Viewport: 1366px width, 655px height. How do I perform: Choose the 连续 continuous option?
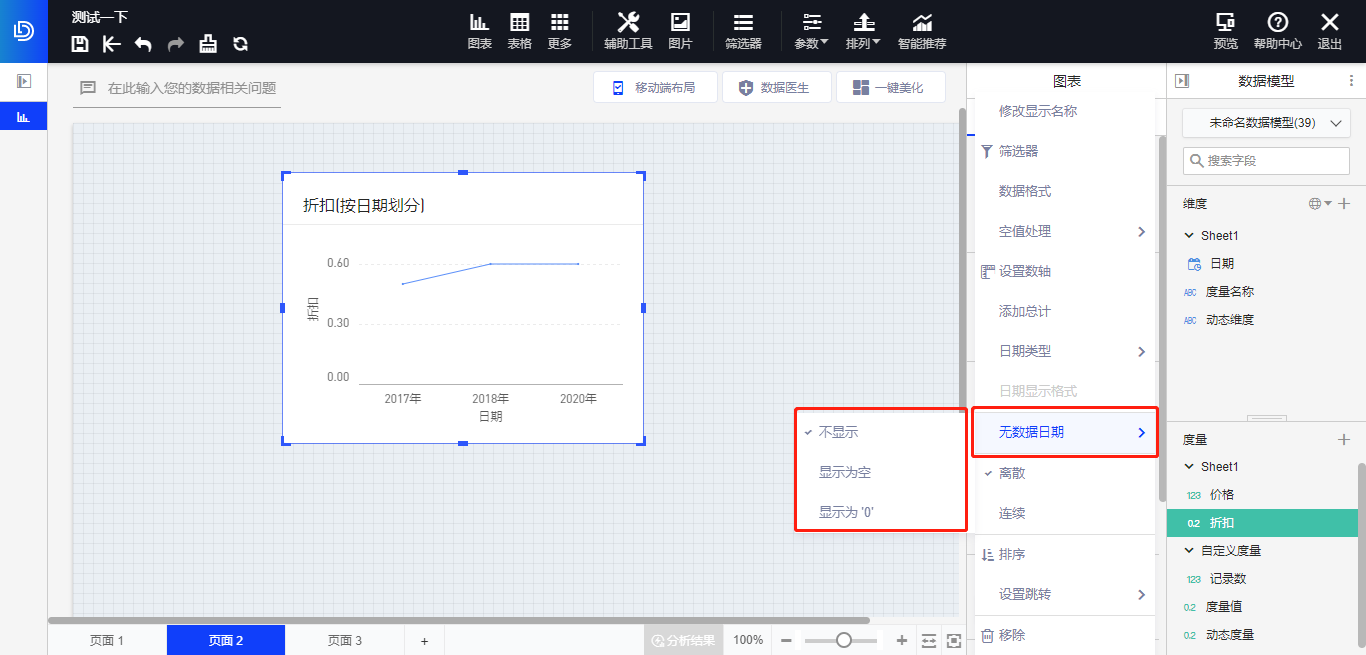point(1012,513)
